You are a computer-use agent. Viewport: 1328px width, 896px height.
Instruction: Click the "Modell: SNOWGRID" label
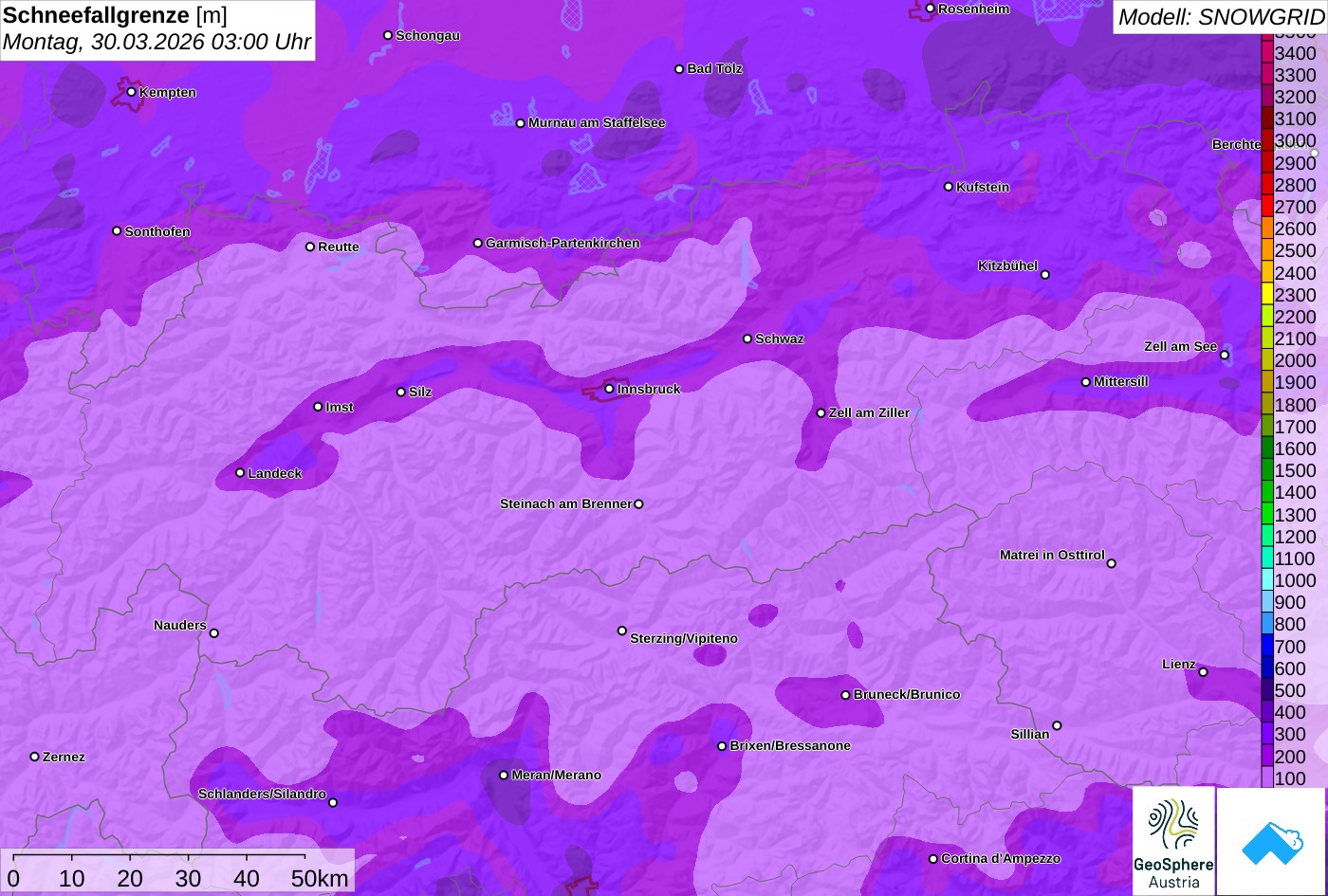[1221, 17]
